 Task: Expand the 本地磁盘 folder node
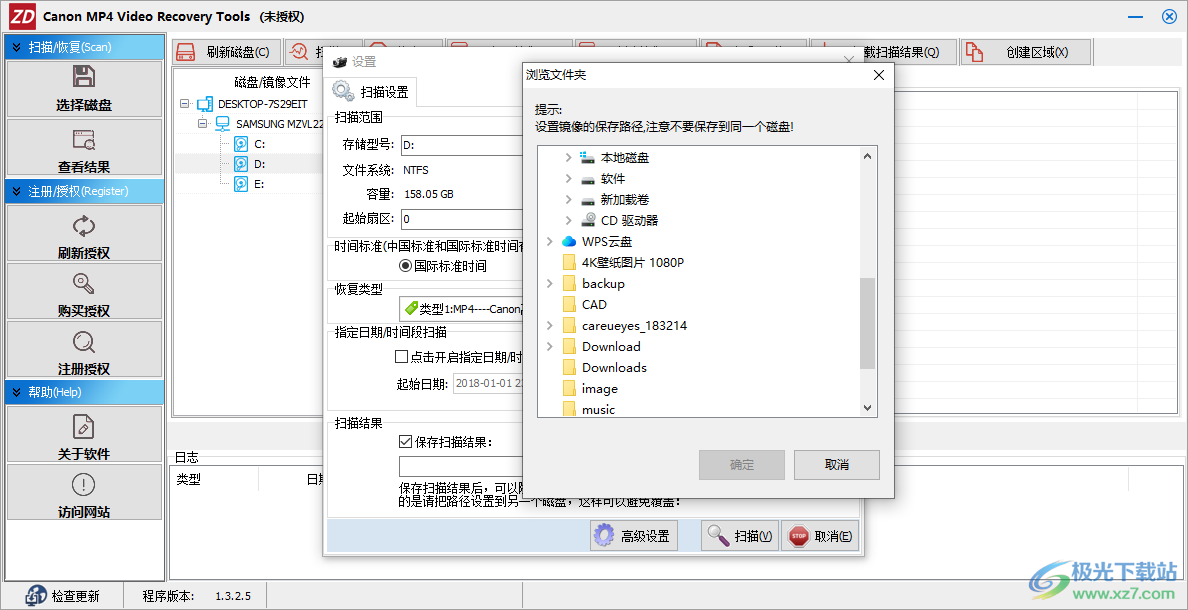[568, 158]
